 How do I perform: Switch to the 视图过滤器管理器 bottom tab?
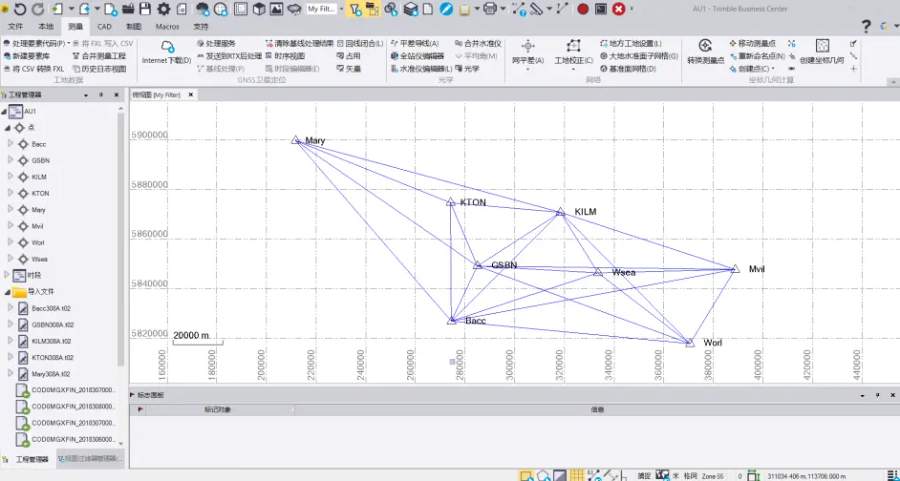[90, 459]
